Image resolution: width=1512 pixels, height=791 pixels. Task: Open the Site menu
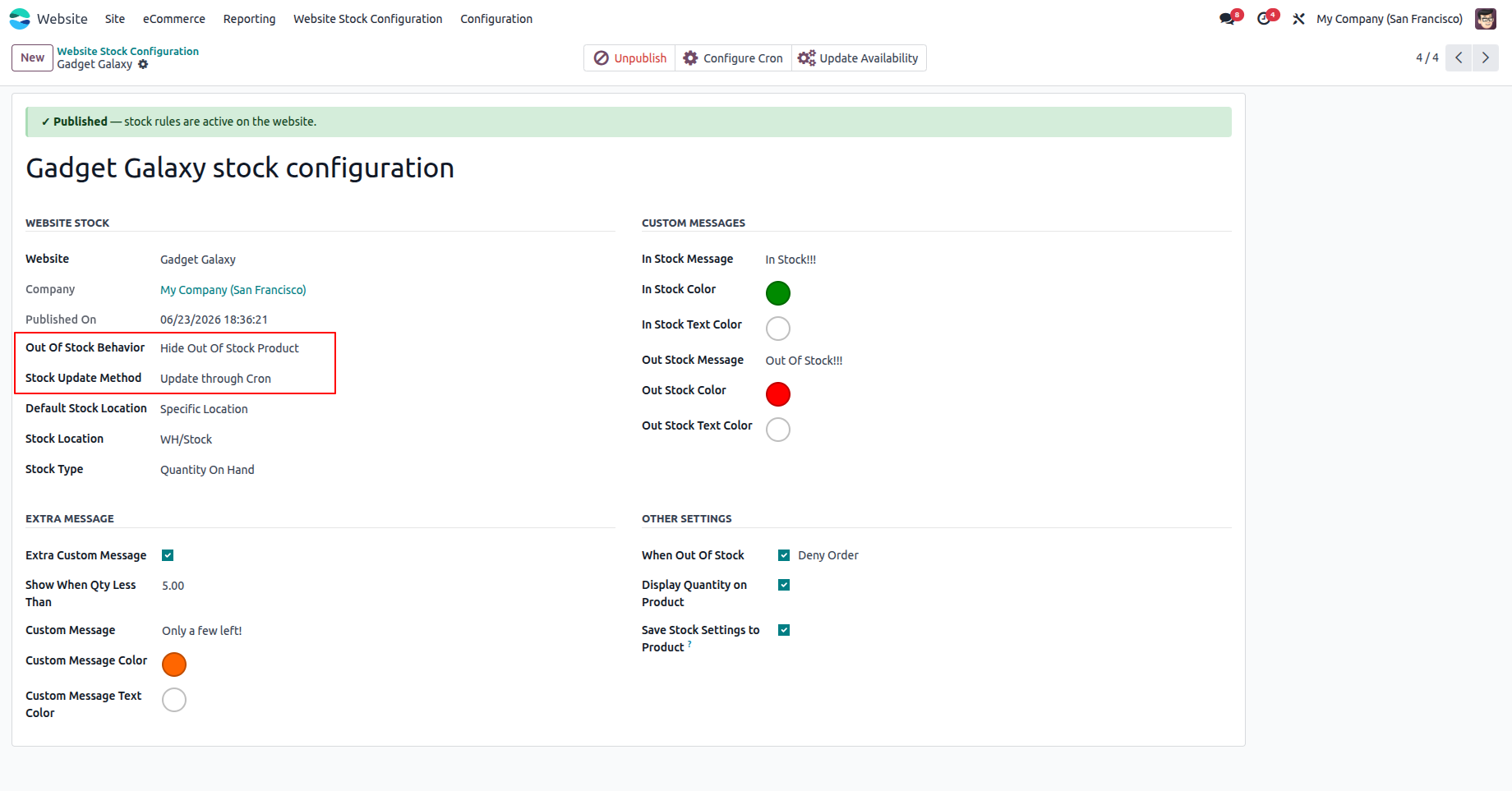click(115, 19)
